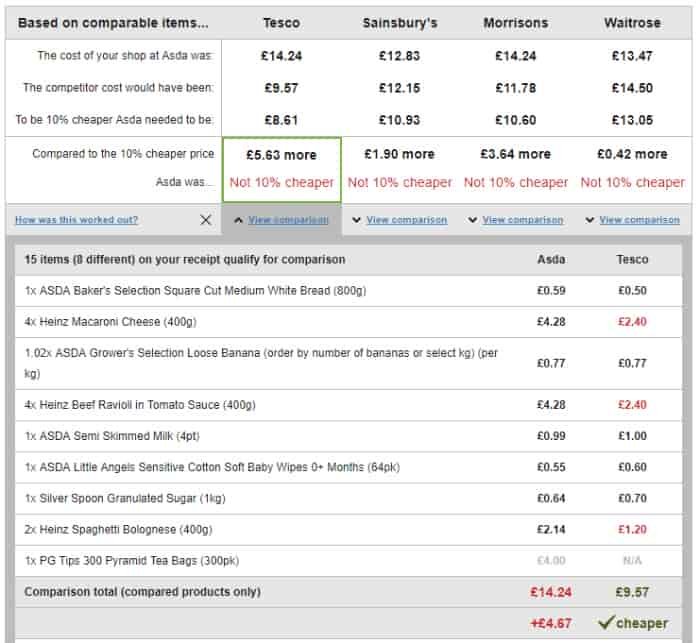Collapse the Tesco View comparison link
700x643 pixels.
coord(288,220)
